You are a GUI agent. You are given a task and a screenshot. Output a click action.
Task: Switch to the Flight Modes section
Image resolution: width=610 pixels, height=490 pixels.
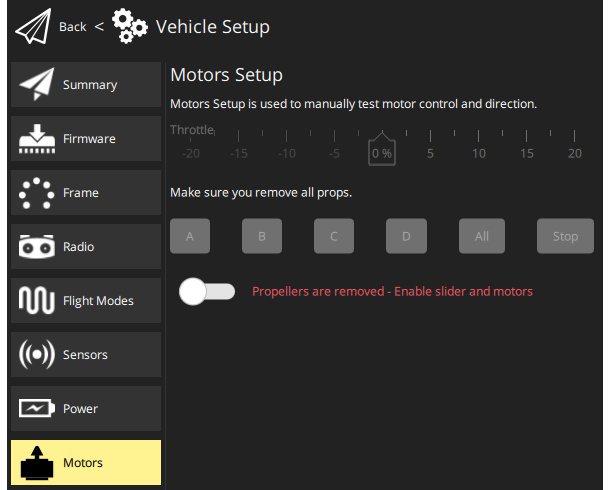[x=97, y=301]
